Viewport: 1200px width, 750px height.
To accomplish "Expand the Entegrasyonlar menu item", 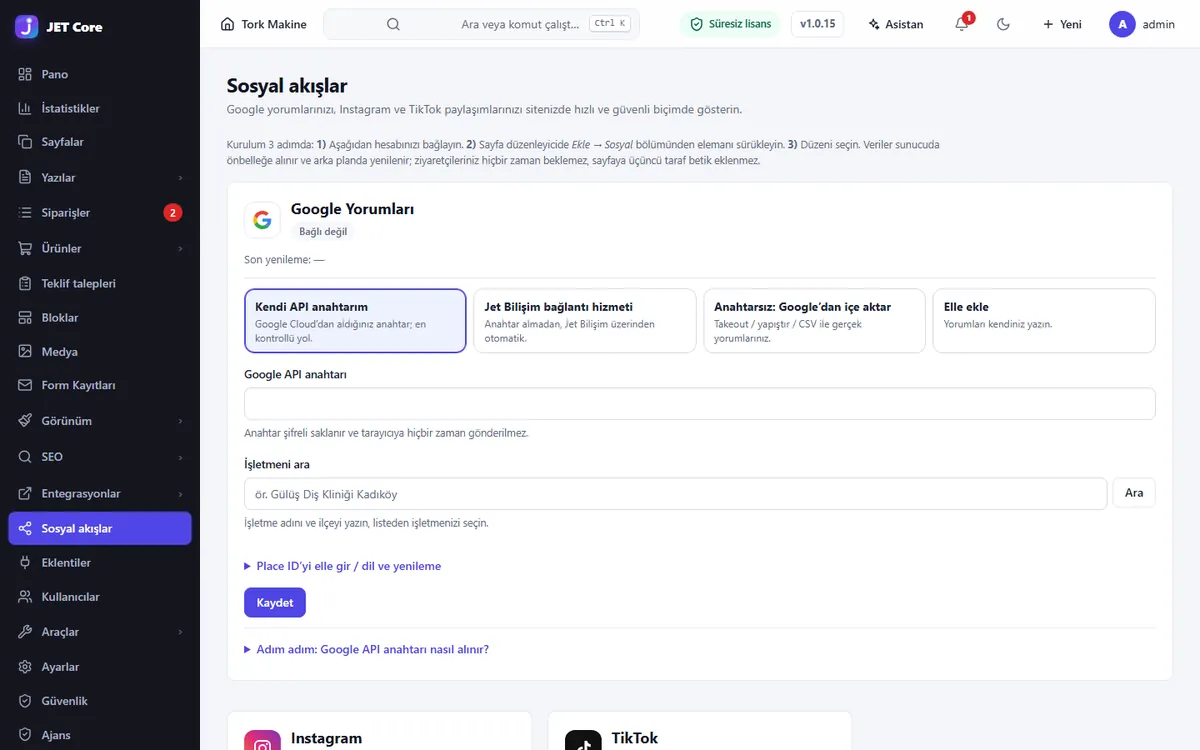I will pyautogui.click(x=100, y=493).
